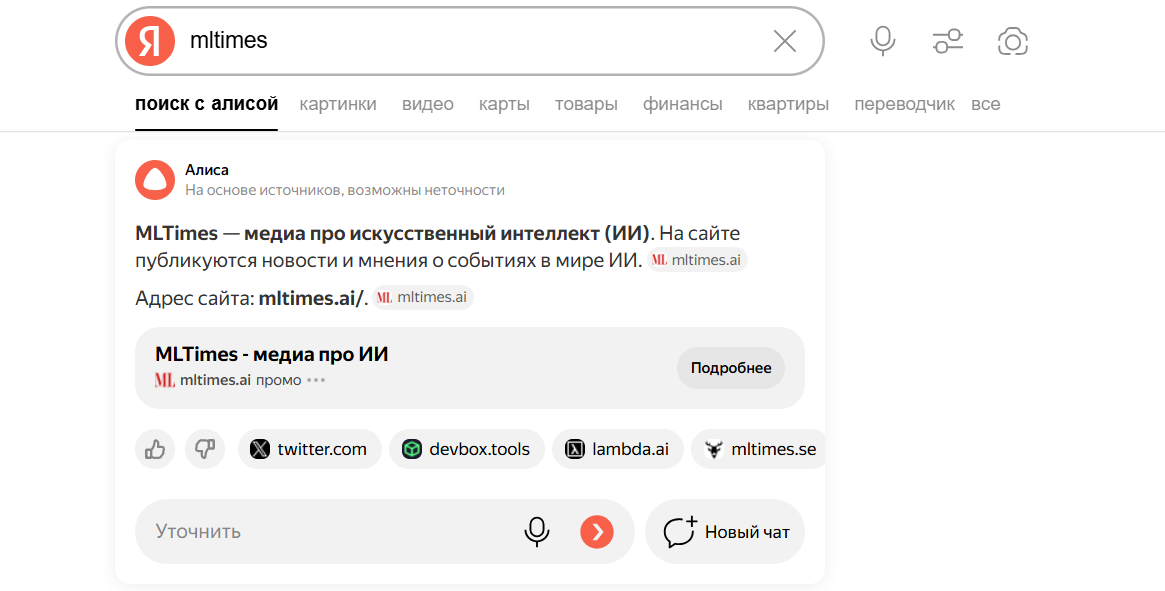The height and width of the screenshot is (591, 1165).
Task: Click the Yandex logo icon
Action: coord(150,41)
